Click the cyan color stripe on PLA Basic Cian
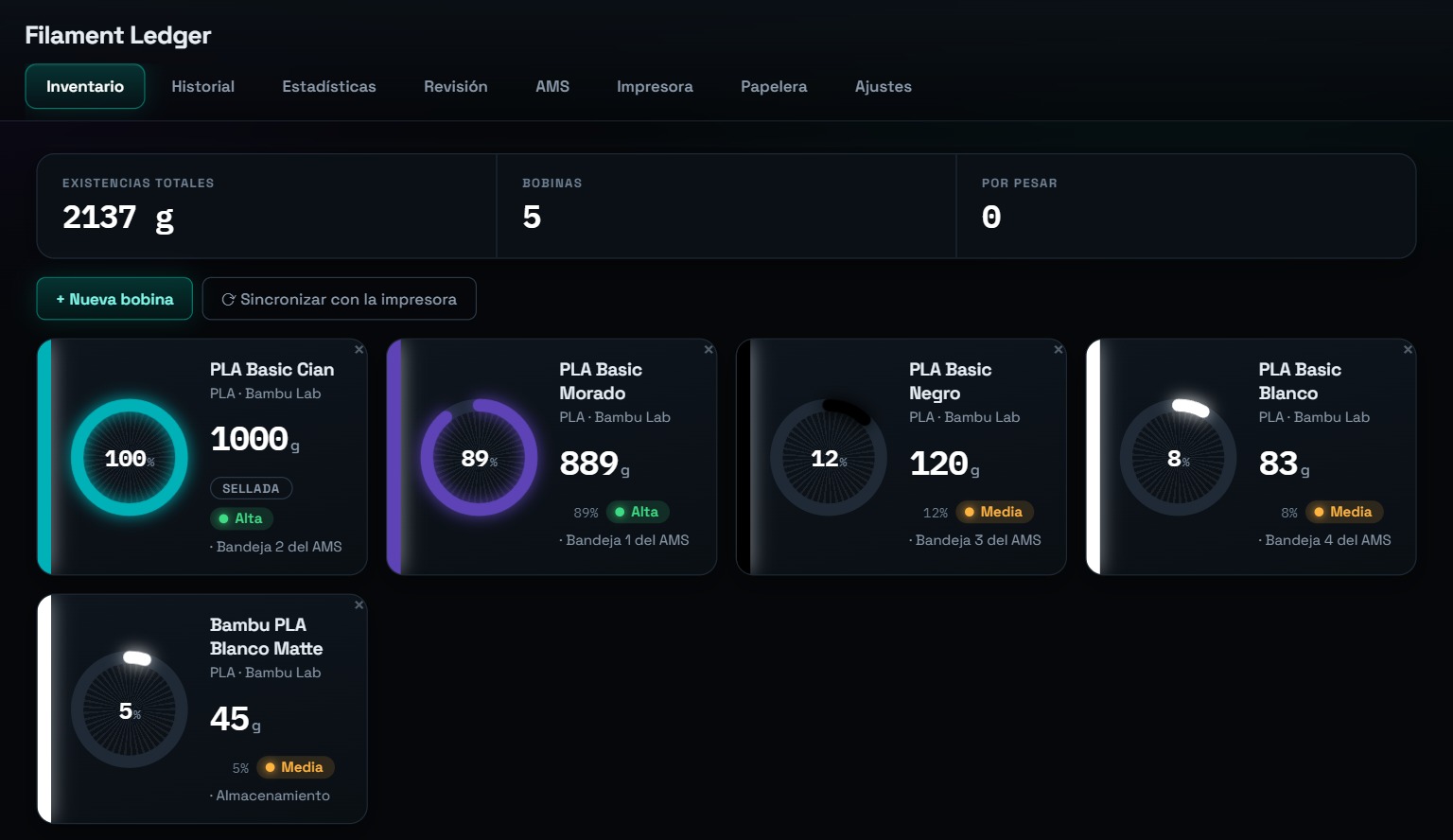The width and height of the screenshot is (1453, 840). pyautogui.click(x=44, y=457)
